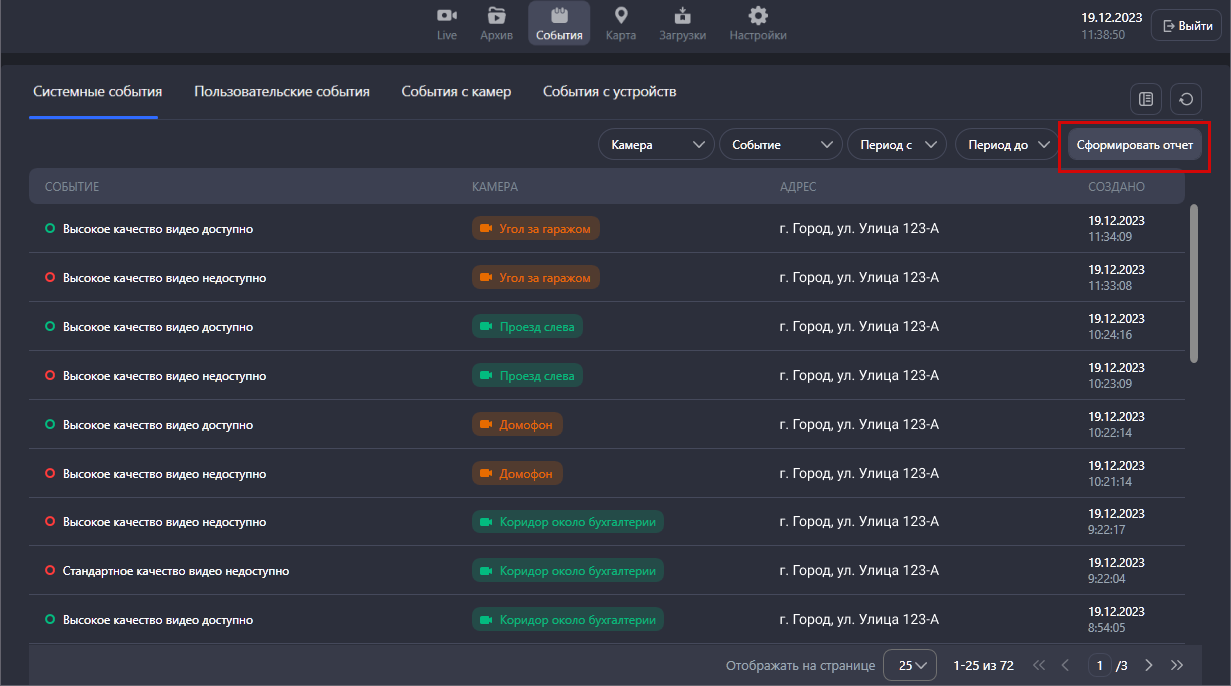Open the Live camera view
1231x686 pixels.
pyautogui.click(x=446, y=24)
